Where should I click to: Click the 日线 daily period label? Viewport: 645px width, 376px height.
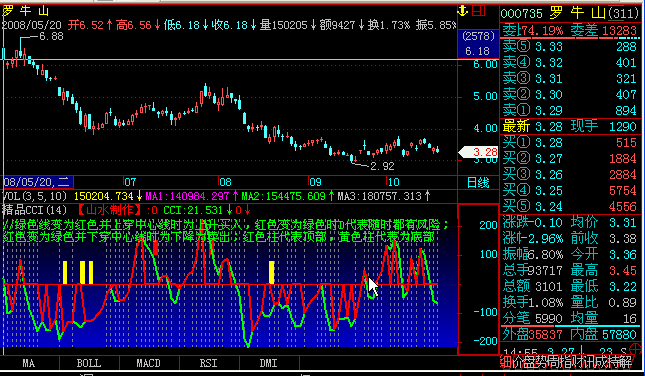(478, 183)
